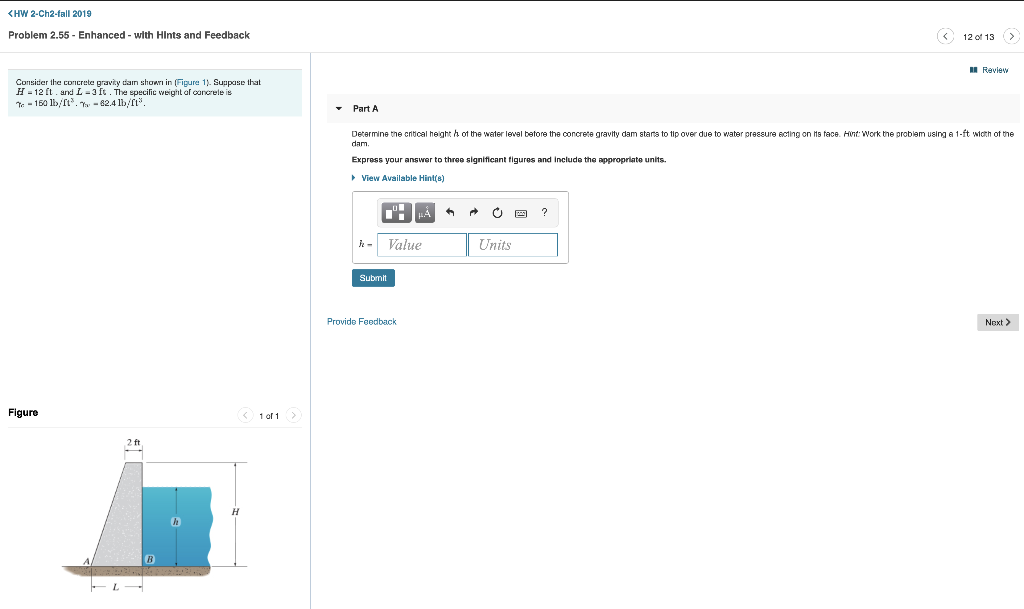Click the 'Figure' panel heading
The image size is (1024, 609).
23,413
